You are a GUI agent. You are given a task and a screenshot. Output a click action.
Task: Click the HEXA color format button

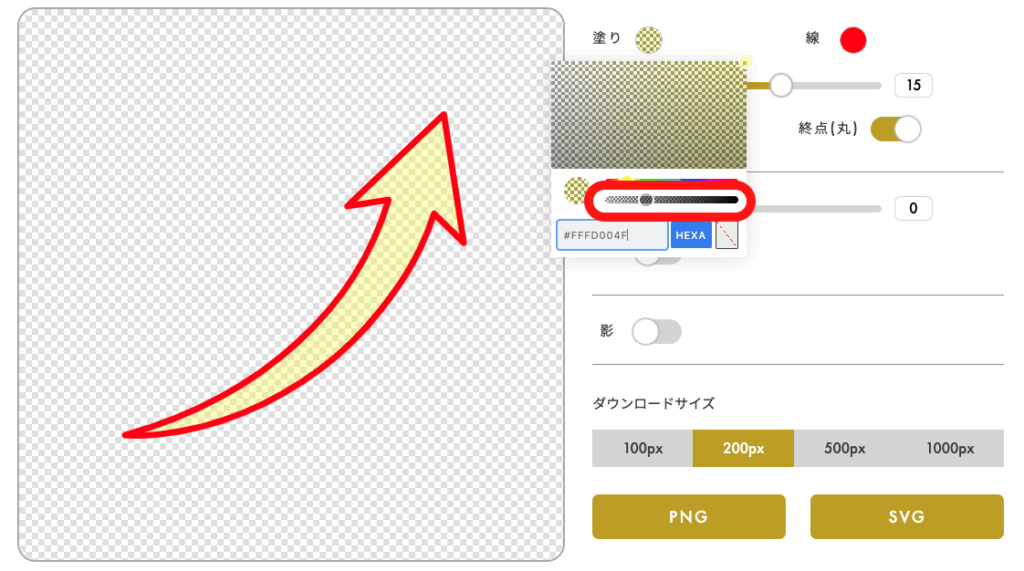[690, 235]
